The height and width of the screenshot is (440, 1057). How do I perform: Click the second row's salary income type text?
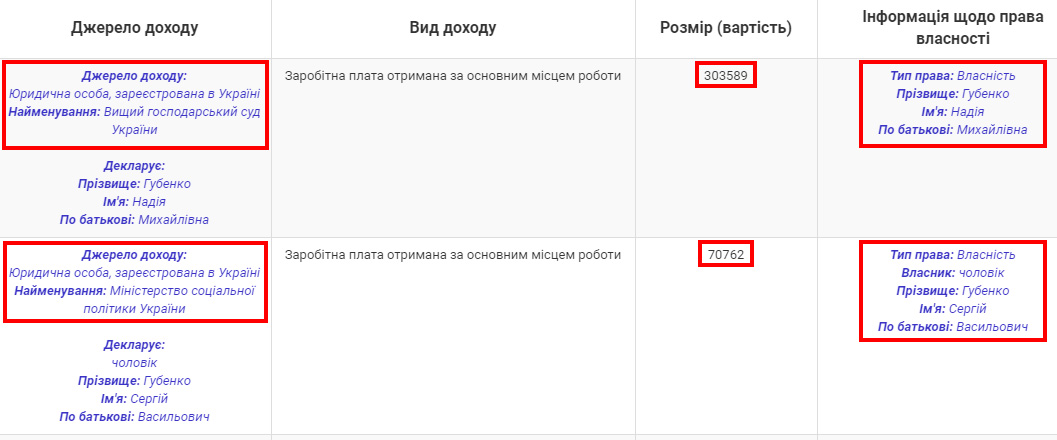(453, 255)
